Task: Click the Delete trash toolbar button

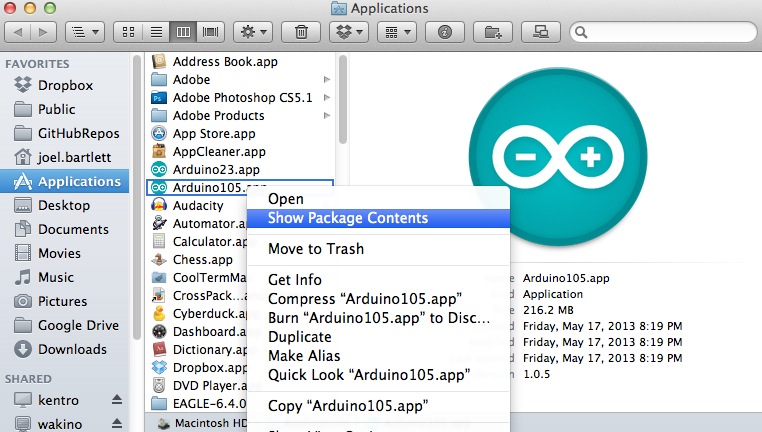Action: click(x=301, y=33)
